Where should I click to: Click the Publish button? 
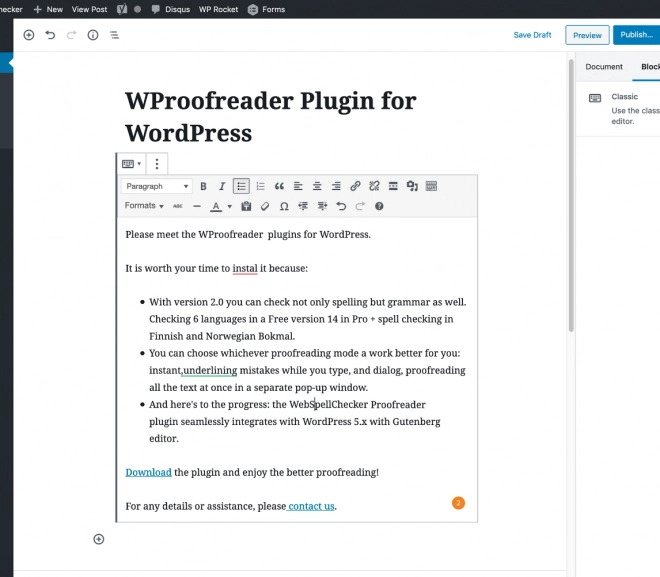[636, 35]
